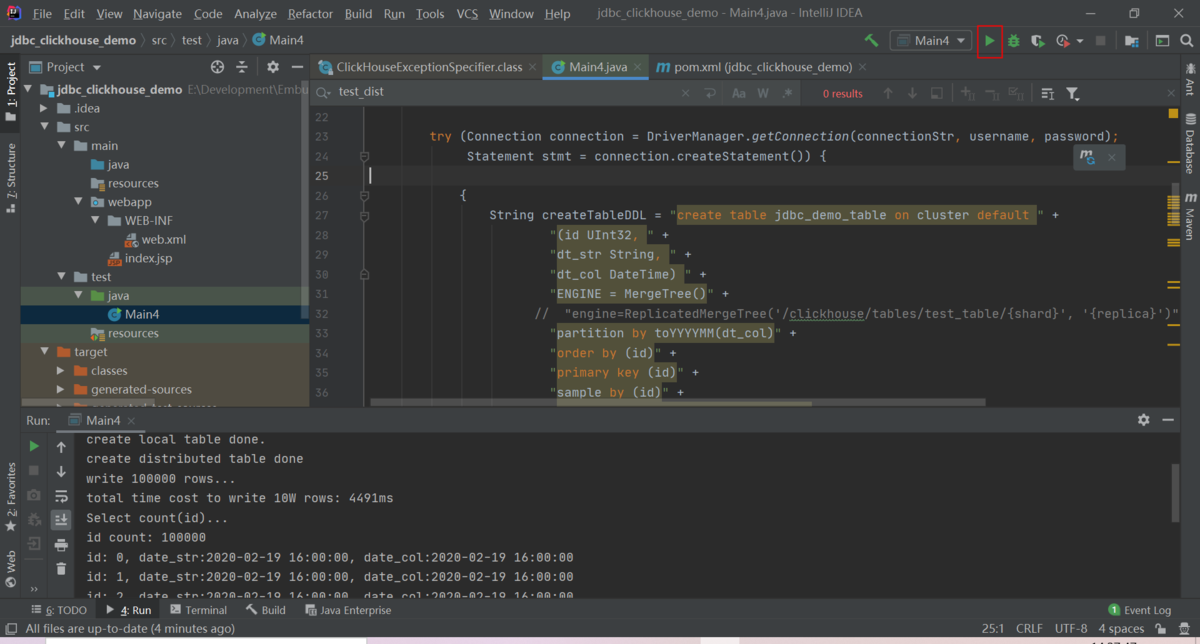Toggle scroll to end in console
This screenshot has width=1200, height=644.
61,520
